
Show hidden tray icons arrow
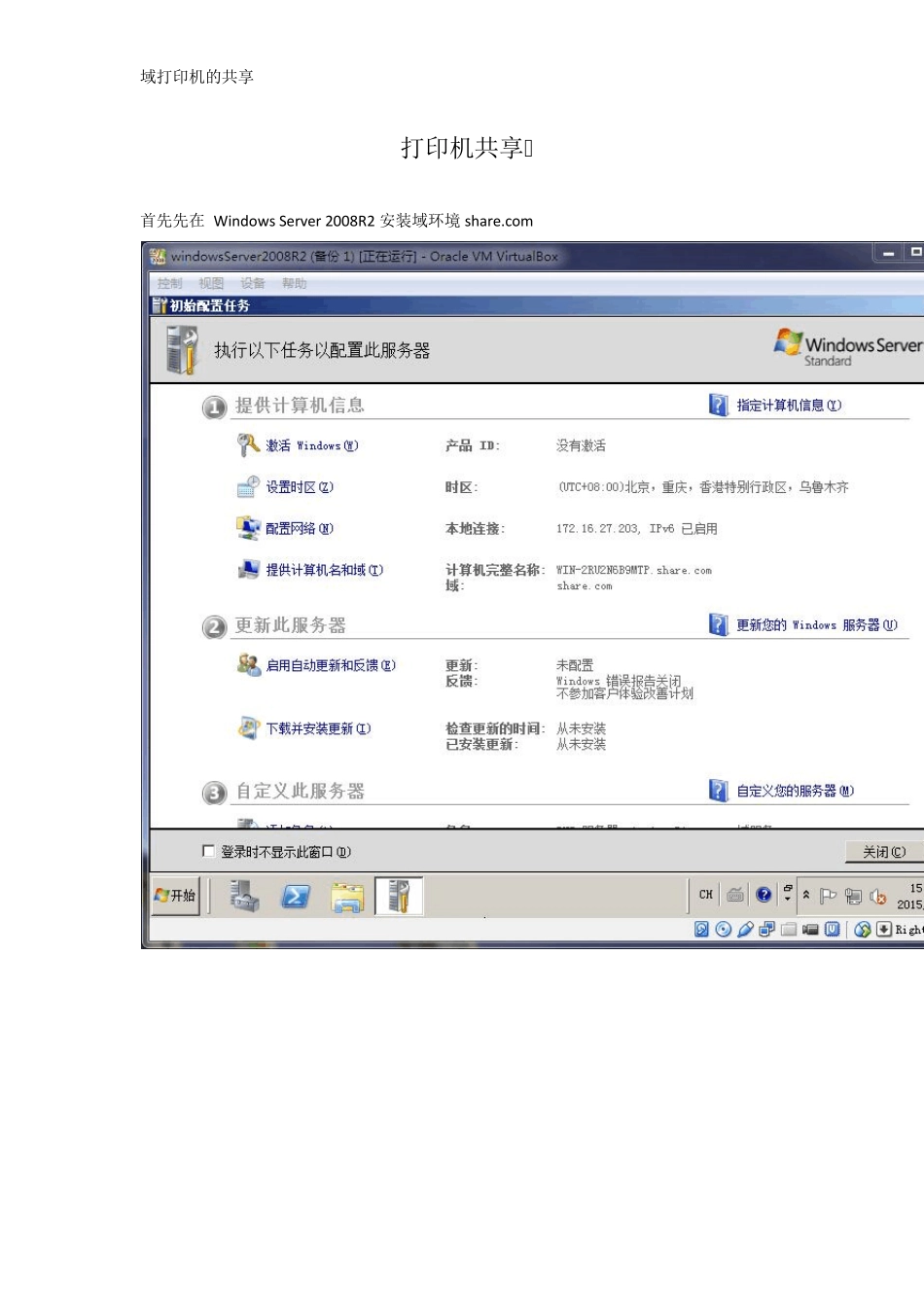806,895
